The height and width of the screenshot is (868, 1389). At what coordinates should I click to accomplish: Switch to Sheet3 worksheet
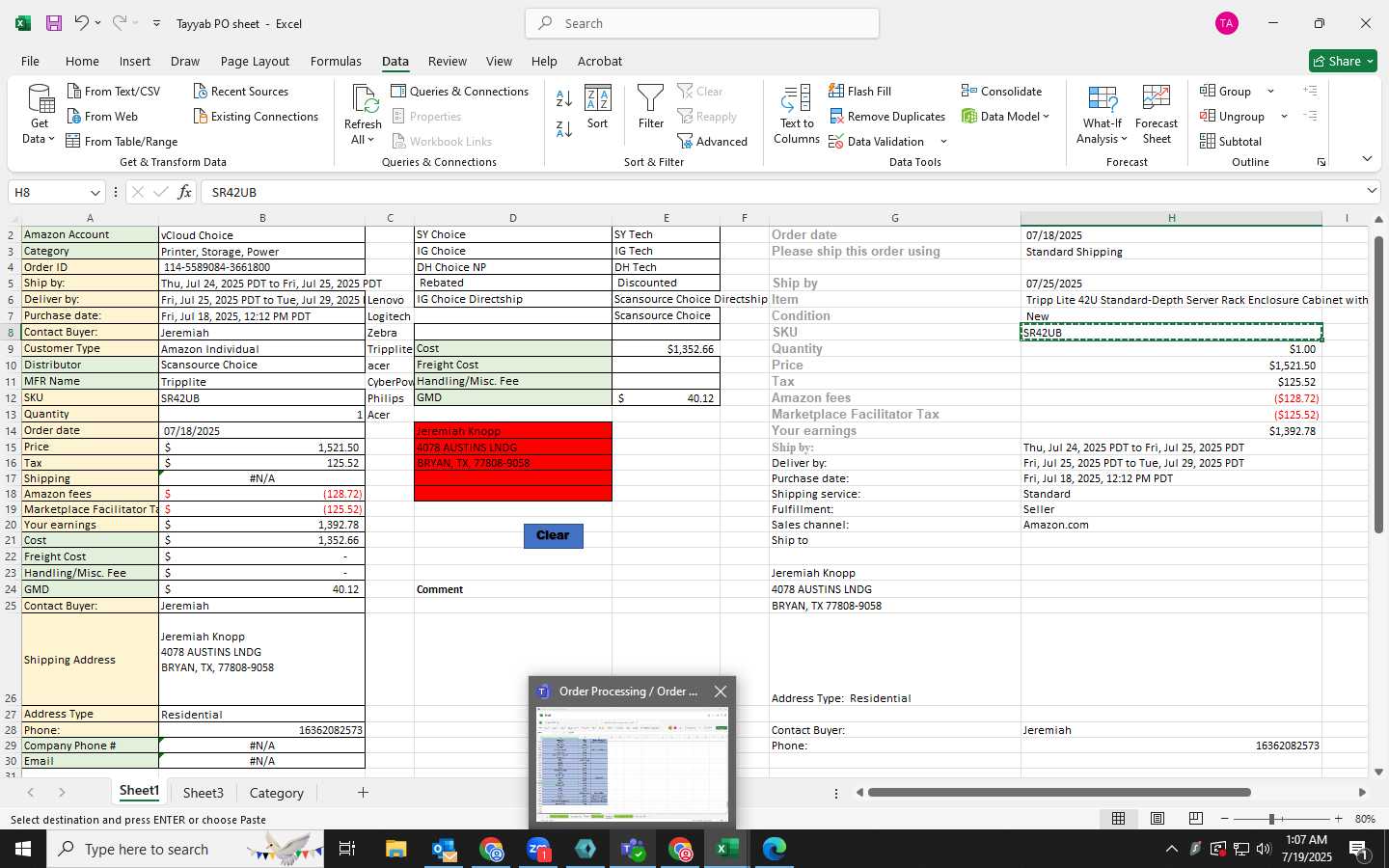pos(203,793)
